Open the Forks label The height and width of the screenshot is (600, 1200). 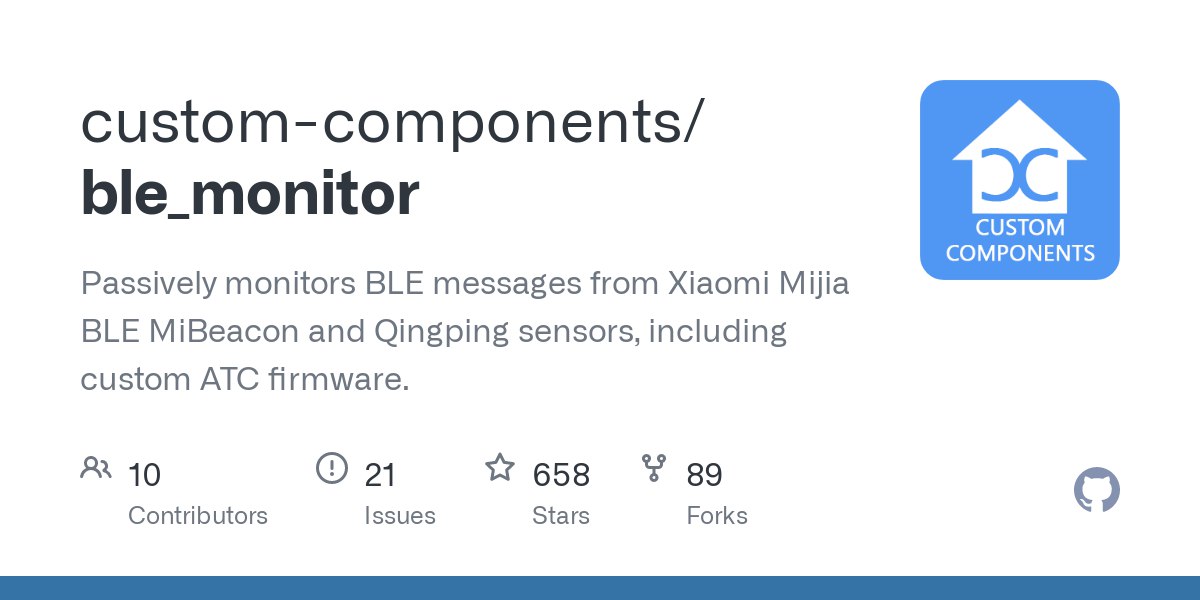[717, 516]
